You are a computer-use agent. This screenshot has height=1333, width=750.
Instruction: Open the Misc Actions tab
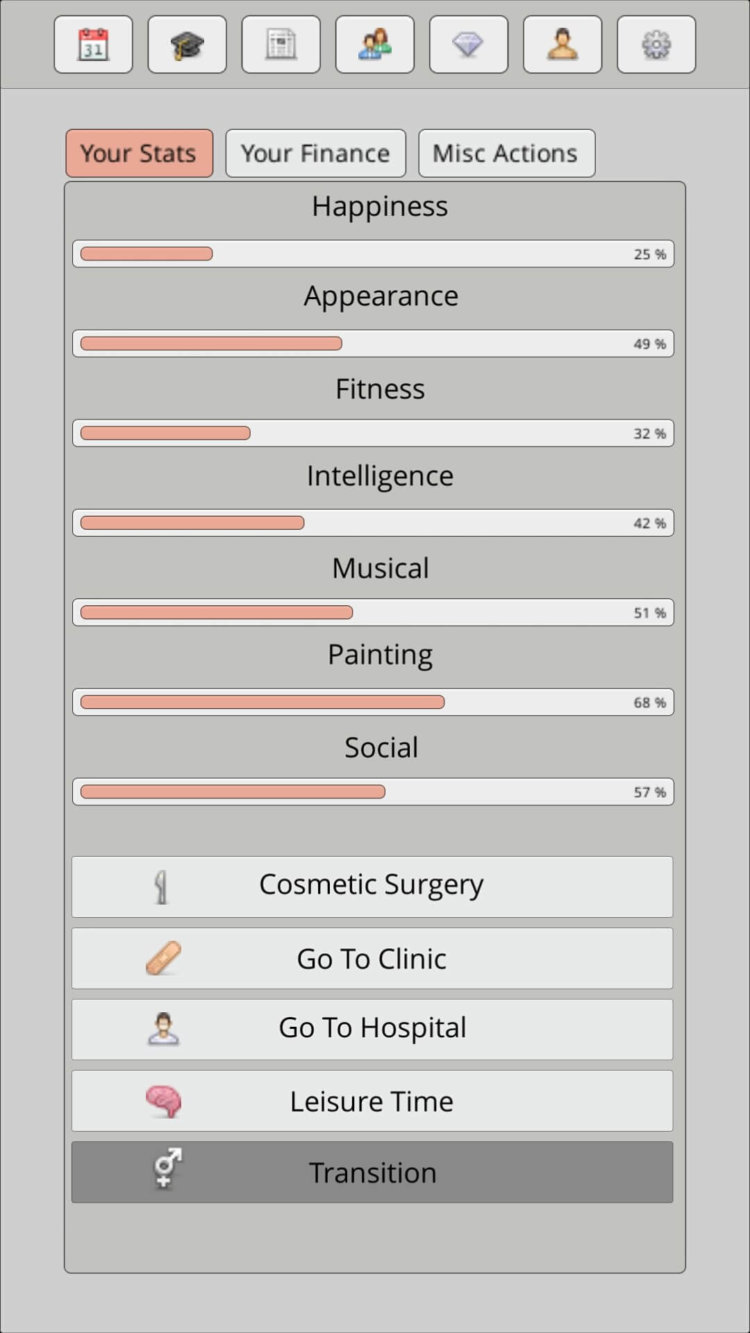click(x=506, y=153)
